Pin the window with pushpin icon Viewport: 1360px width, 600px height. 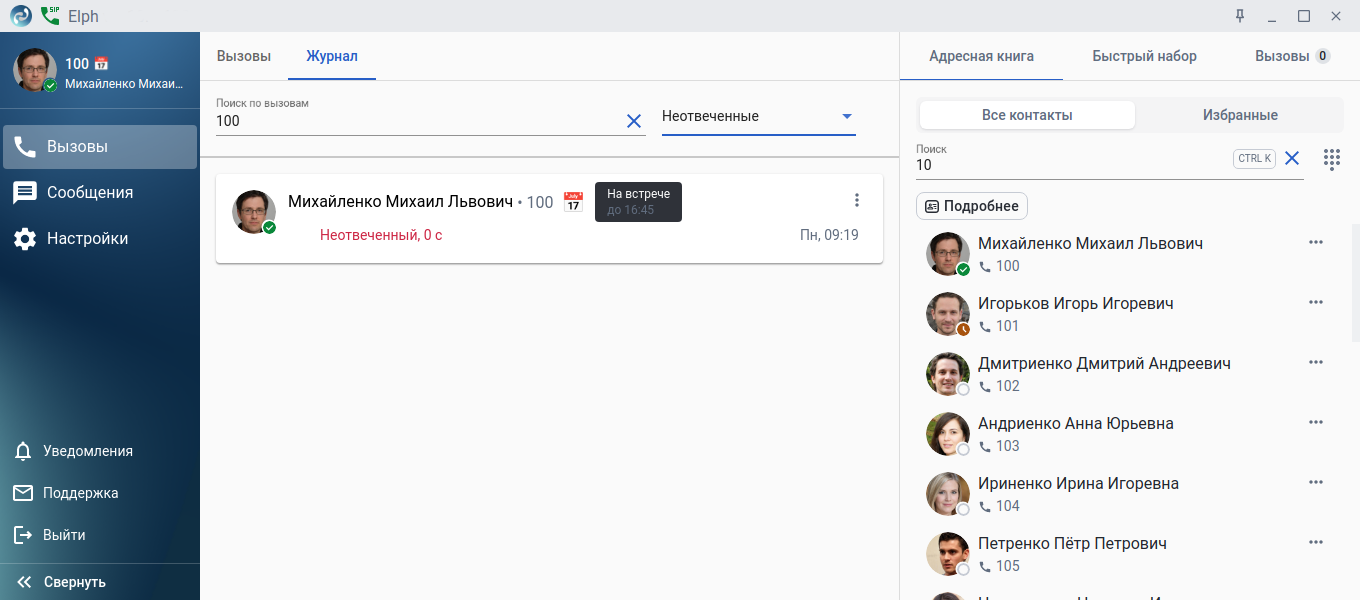tap(1240, 16)
